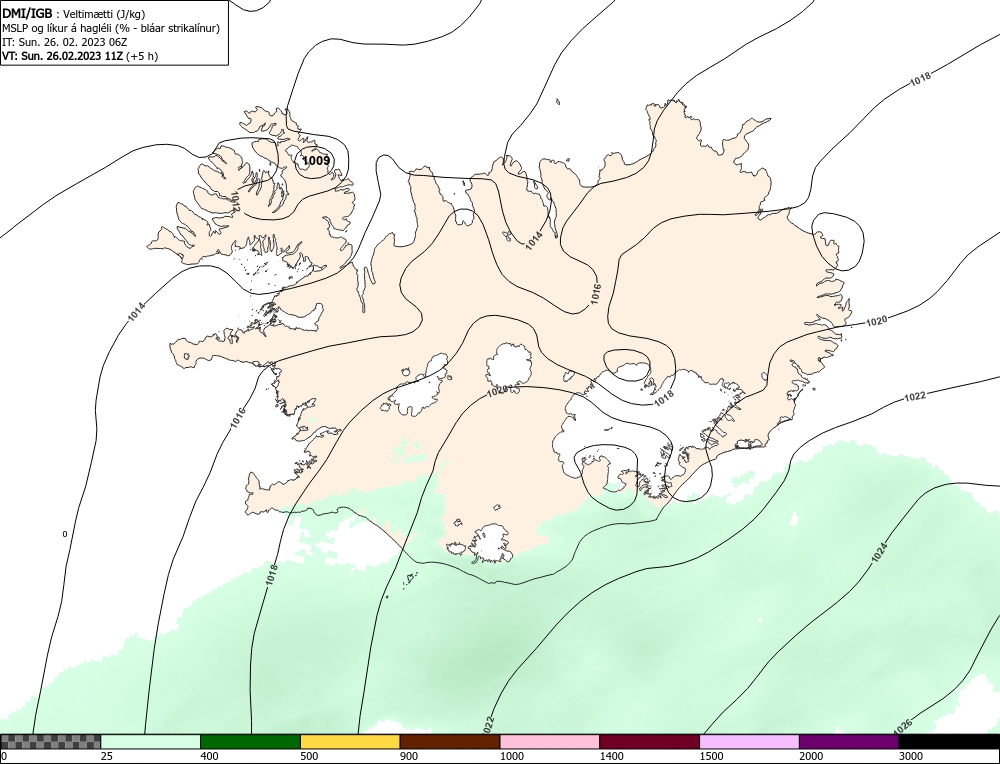The height and width of the screenshot is (764, 1000).
Task: Click the legend value 900
Action: click(x=409, y=756)
